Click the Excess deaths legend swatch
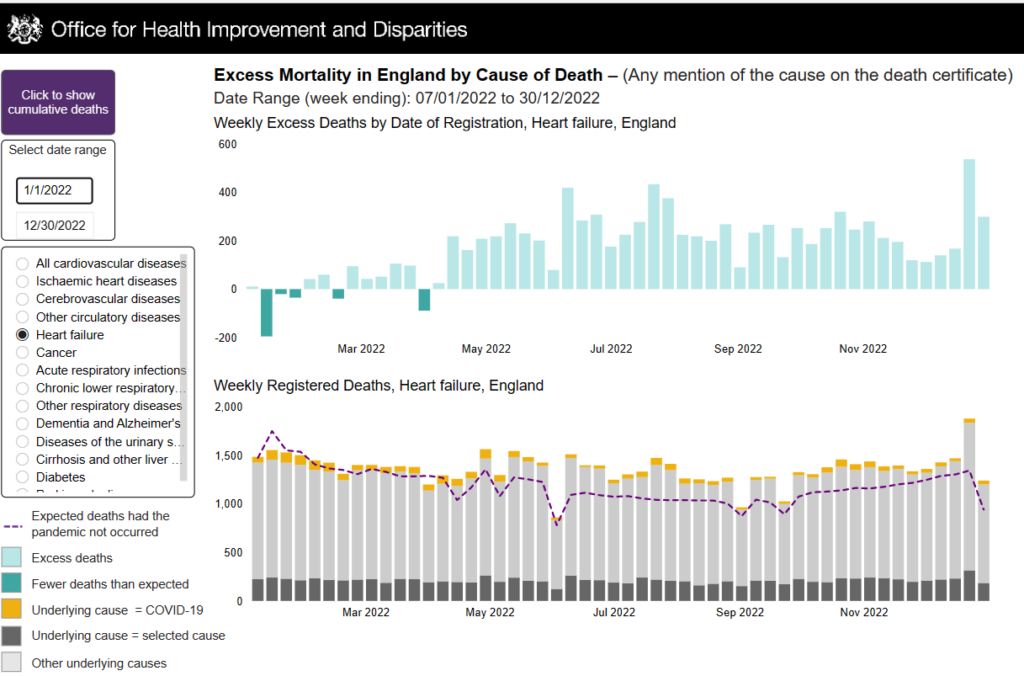Screen dimensions: 1024x676 12,558
